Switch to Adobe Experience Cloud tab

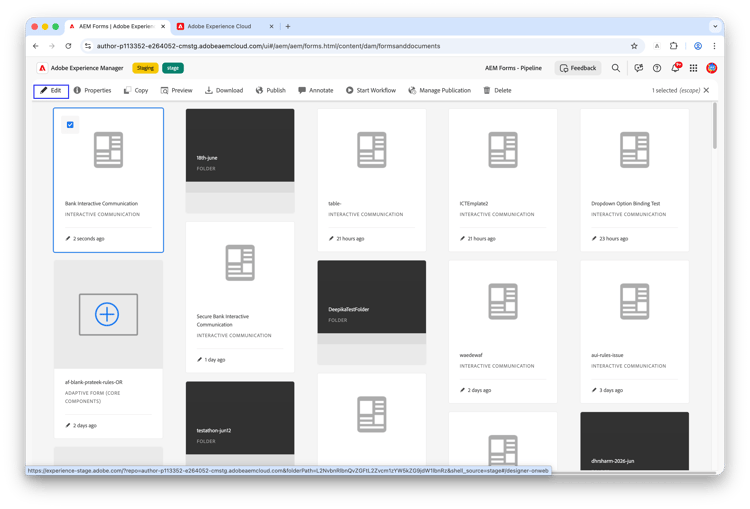click(x=219, y=26)
